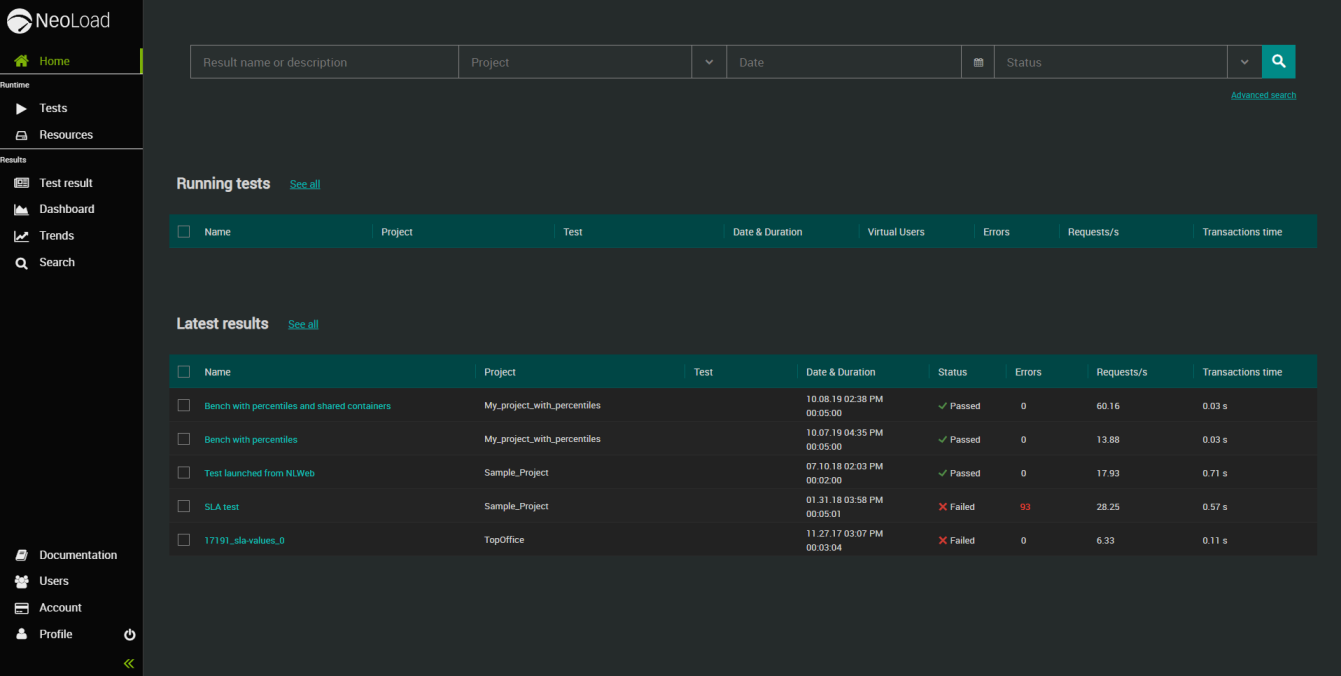Viewport: 1341px width, 676px height.
Task: Click the Resources icon in sidebar
Action: [x=21, y=135]
